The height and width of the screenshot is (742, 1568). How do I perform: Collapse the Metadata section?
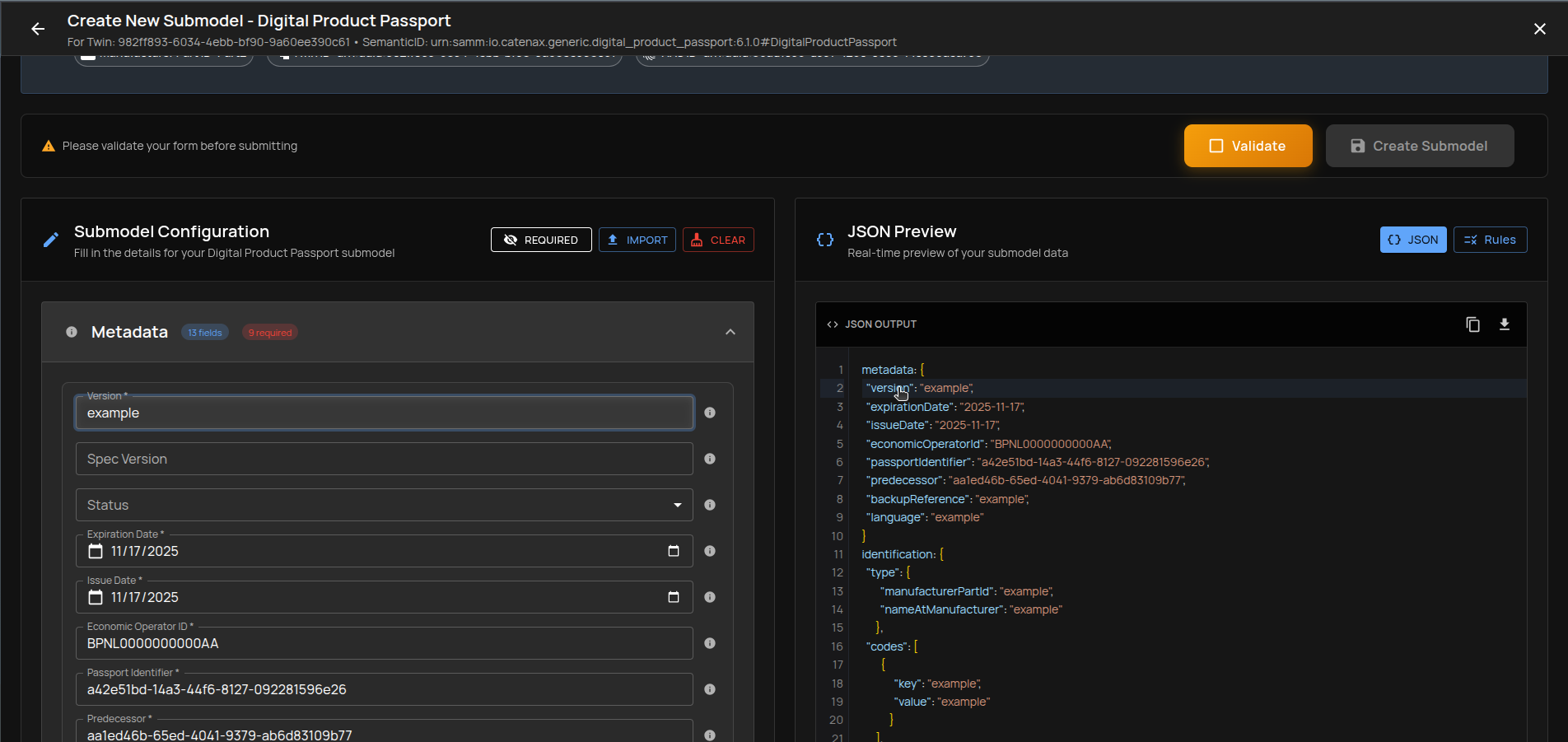tap(730, 332)
